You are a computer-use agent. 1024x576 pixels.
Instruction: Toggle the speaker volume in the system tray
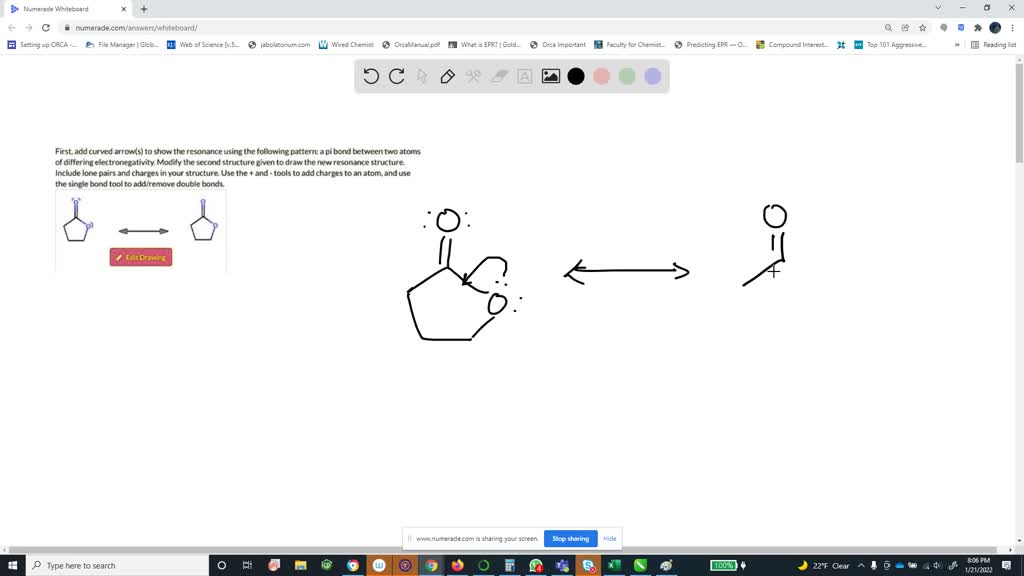coord(937,565)
